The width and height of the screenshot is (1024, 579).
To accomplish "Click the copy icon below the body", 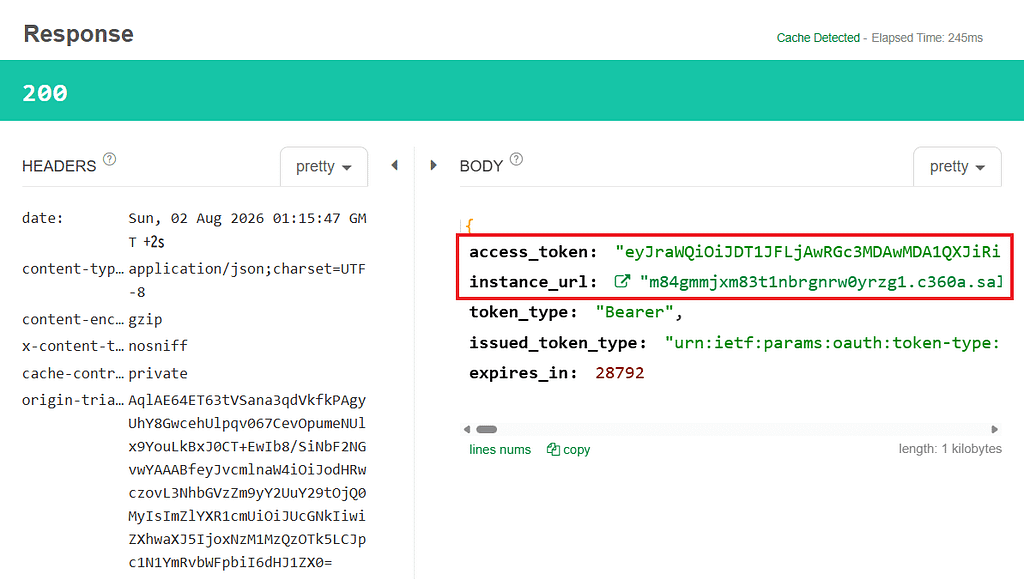I will click(x=553, y=449).
